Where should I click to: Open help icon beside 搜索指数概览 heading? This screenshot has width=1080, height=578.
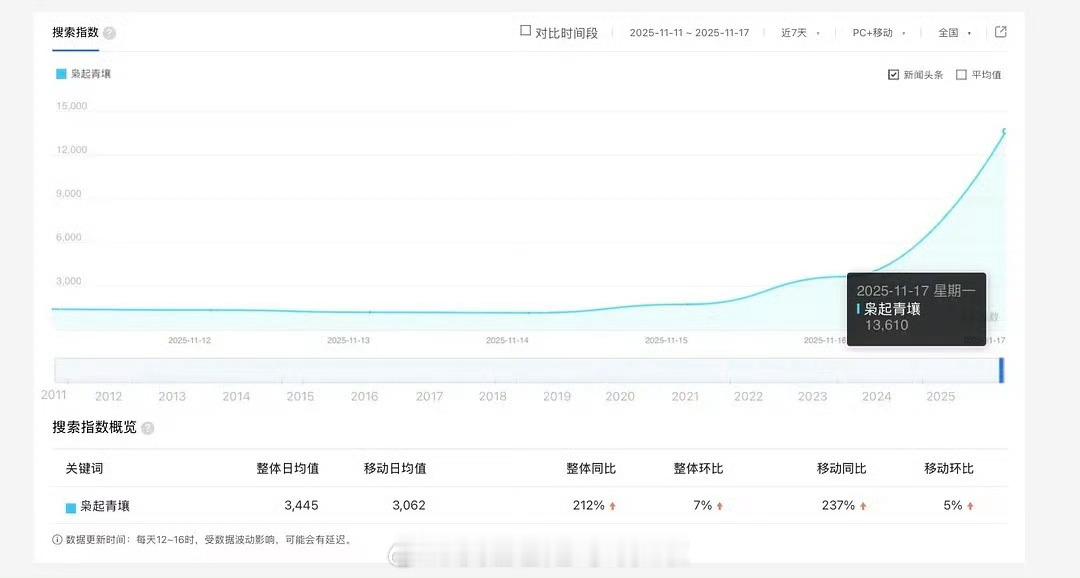[x=147, y=429]
